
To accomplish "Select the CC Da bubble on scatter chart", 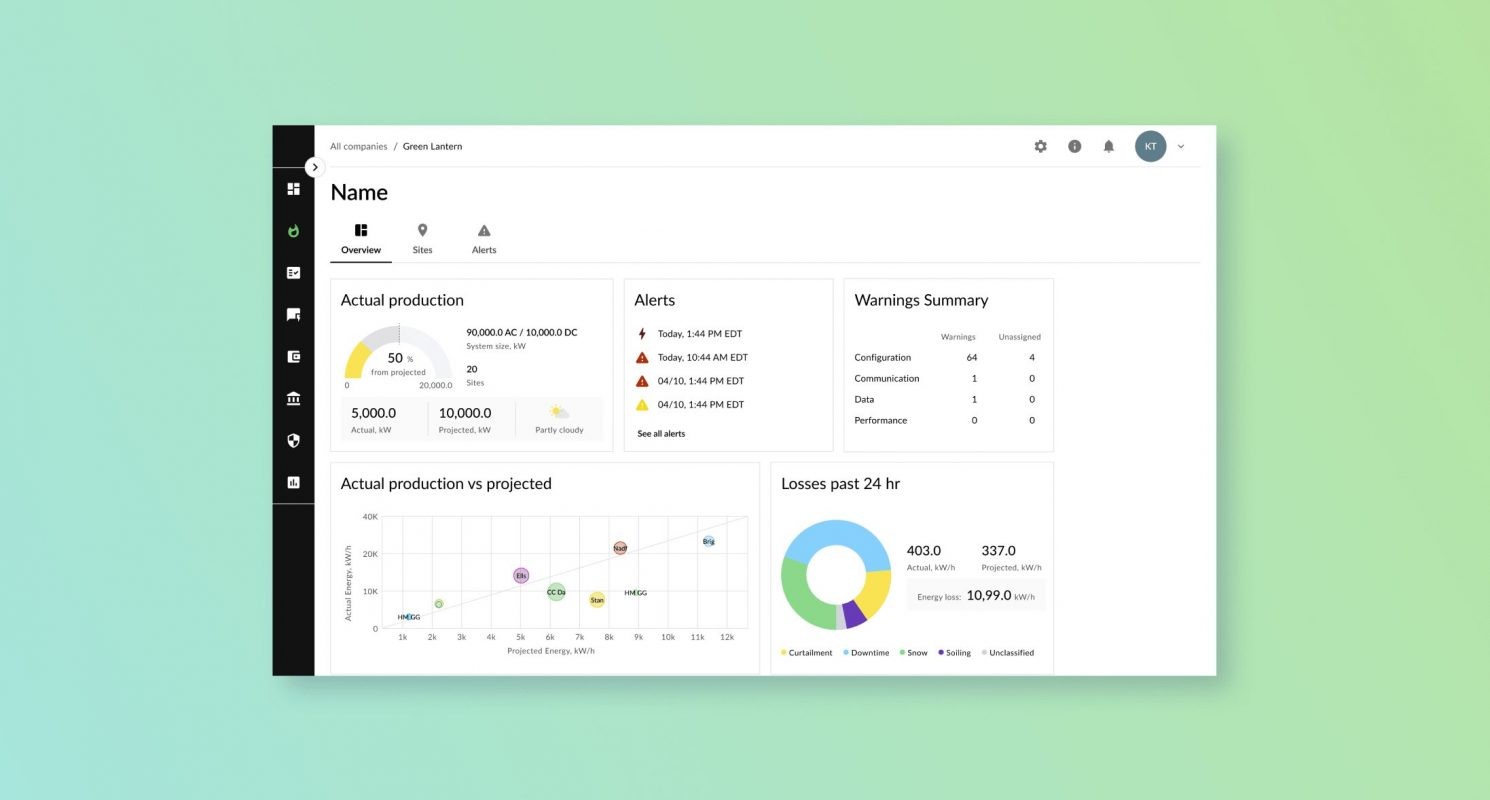I will [556, 592].
